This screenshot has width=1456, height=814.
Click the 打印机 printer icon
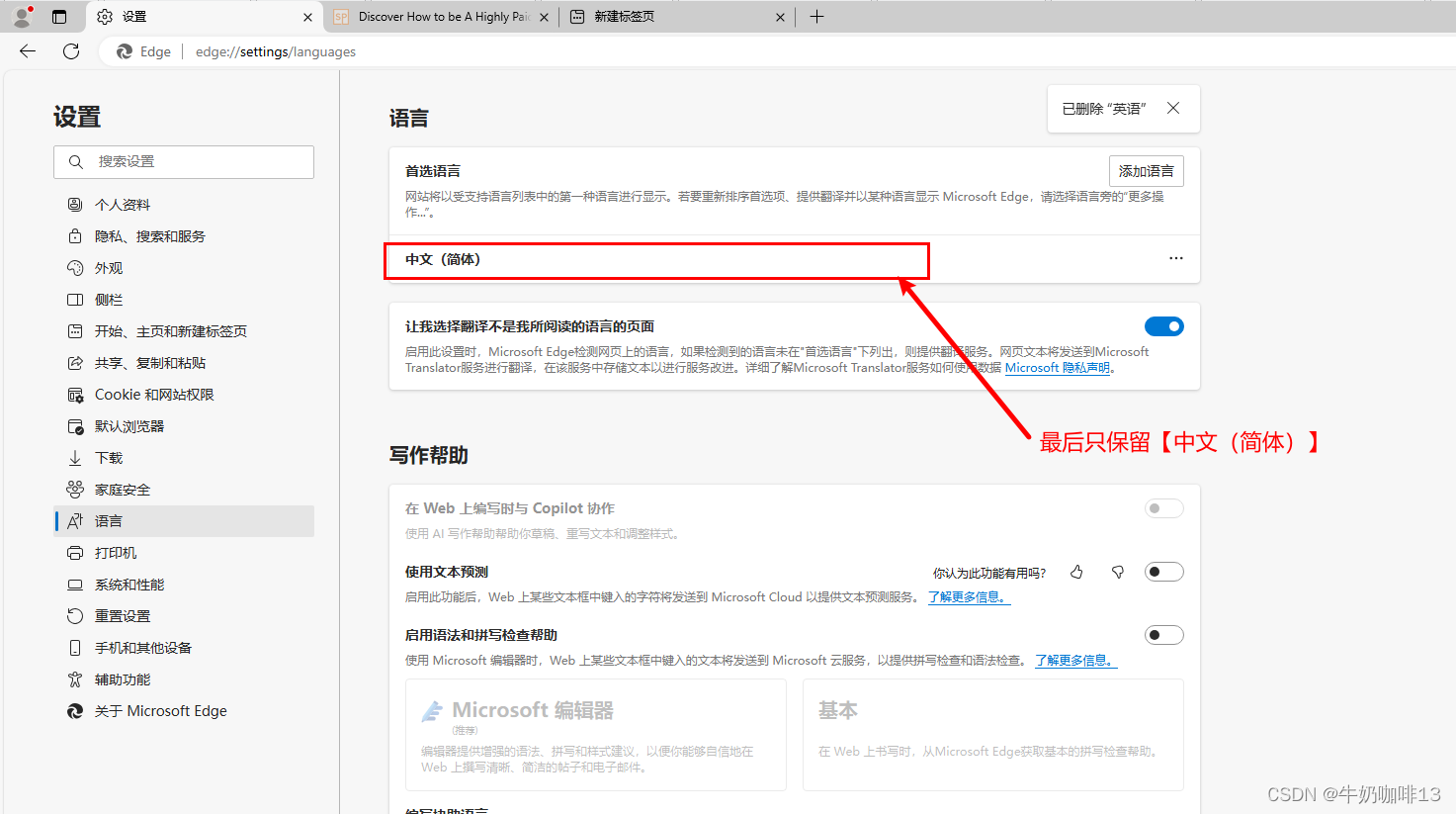click(75, 553)
